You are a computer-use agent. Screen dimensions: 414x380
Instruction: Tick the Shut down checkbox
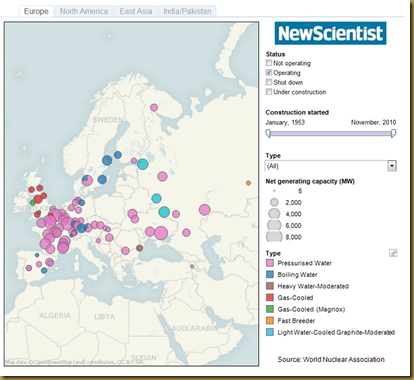tap(269, 82)
